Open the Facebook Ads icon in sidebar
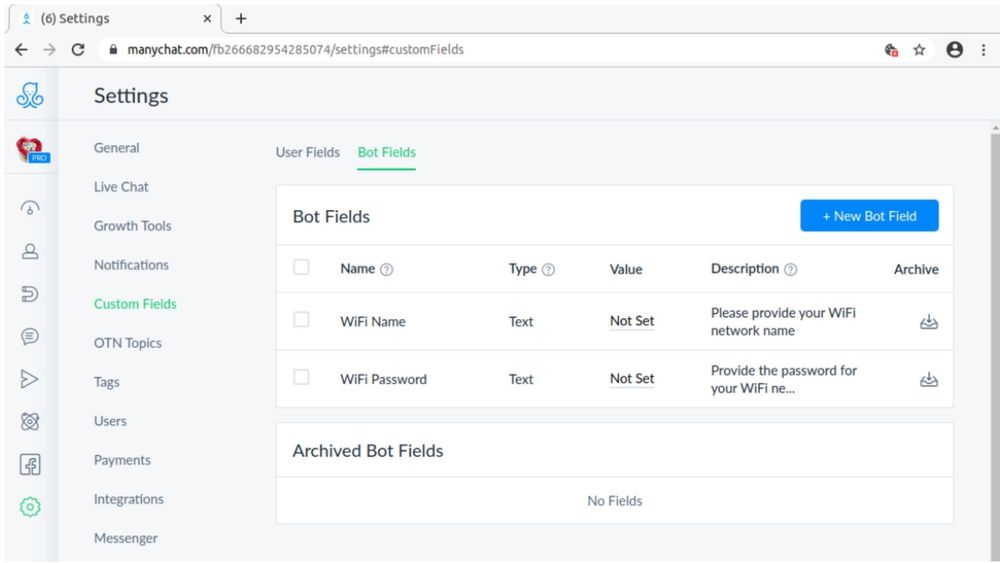1000x563 pixels. (x=30, y=464)
